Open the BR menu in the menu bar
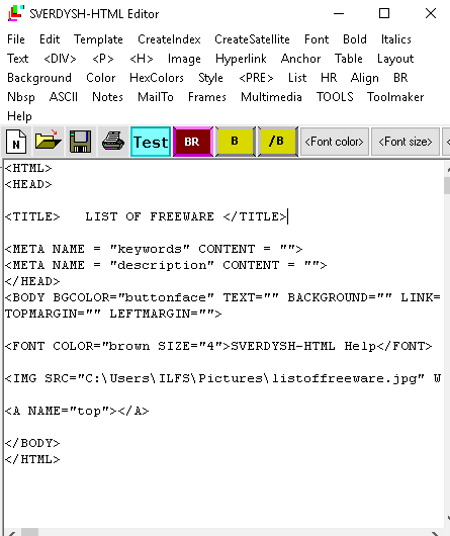Image resolution: width=450 pixels, height=536 pixels. pyautogui.click(x=400, y=78)
